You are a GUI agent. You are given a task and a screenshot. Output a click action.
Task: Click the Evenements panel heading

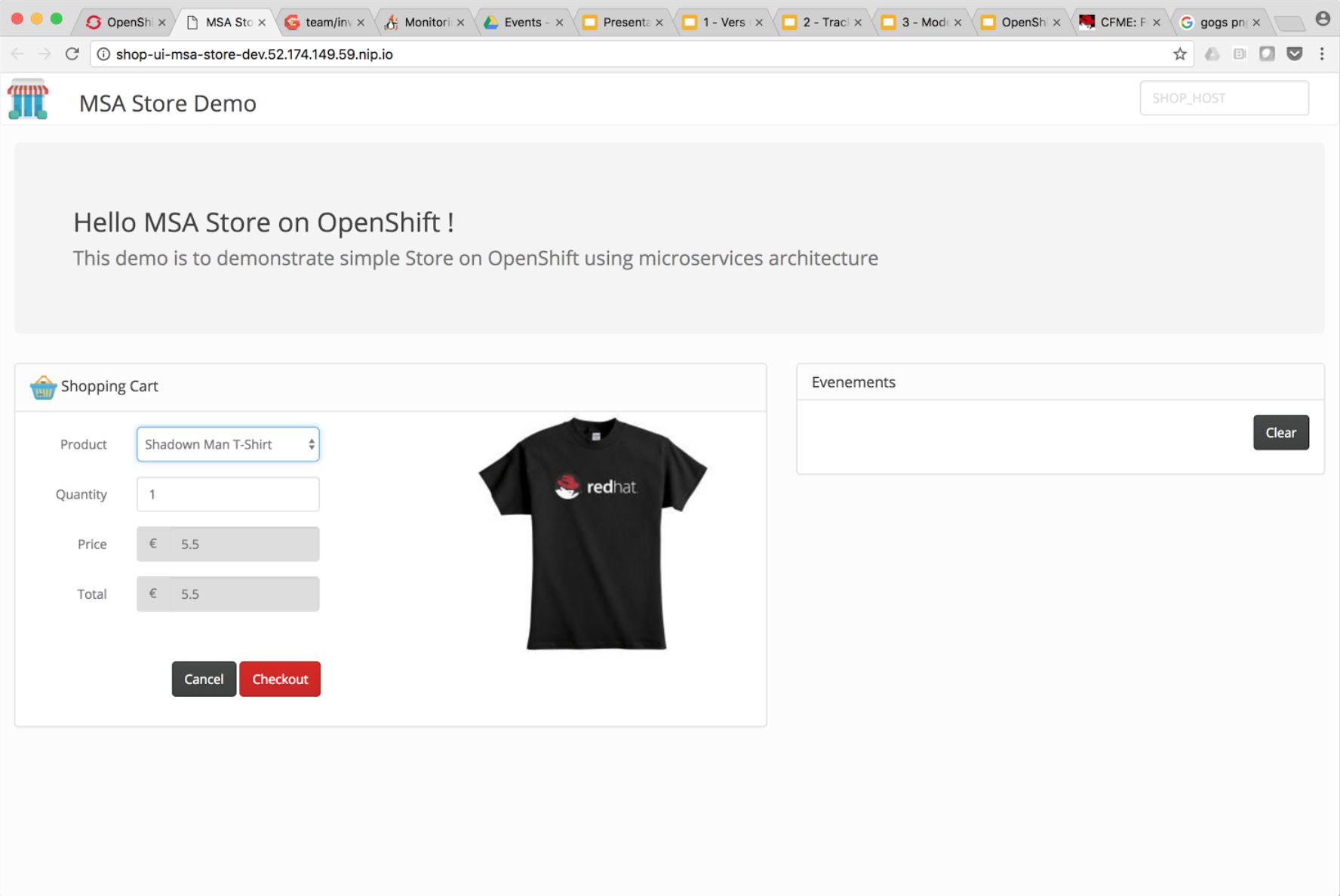tap(853, 382)
